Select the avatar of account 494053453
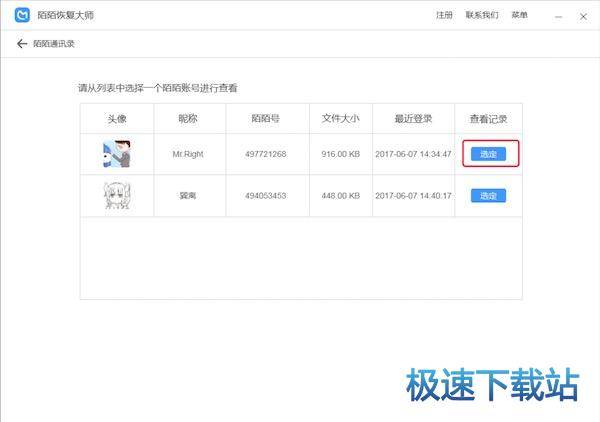This screenshot has width=600, height=422. pos(117,196)
